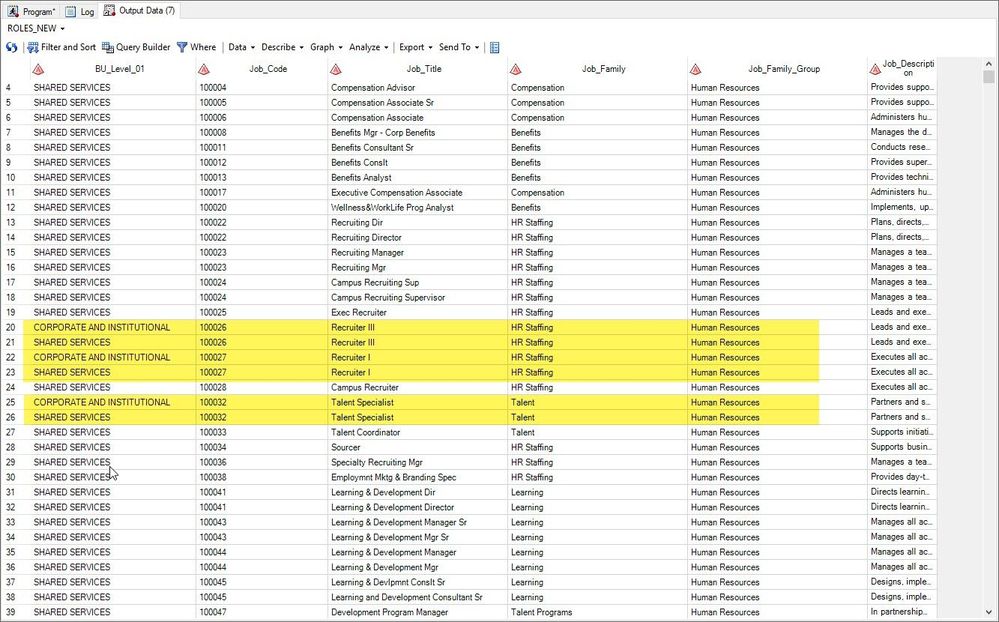Click the vertical scrollbar up arrow
The height and width of the screenshot is (622, 999).
(x=988, y=64)
